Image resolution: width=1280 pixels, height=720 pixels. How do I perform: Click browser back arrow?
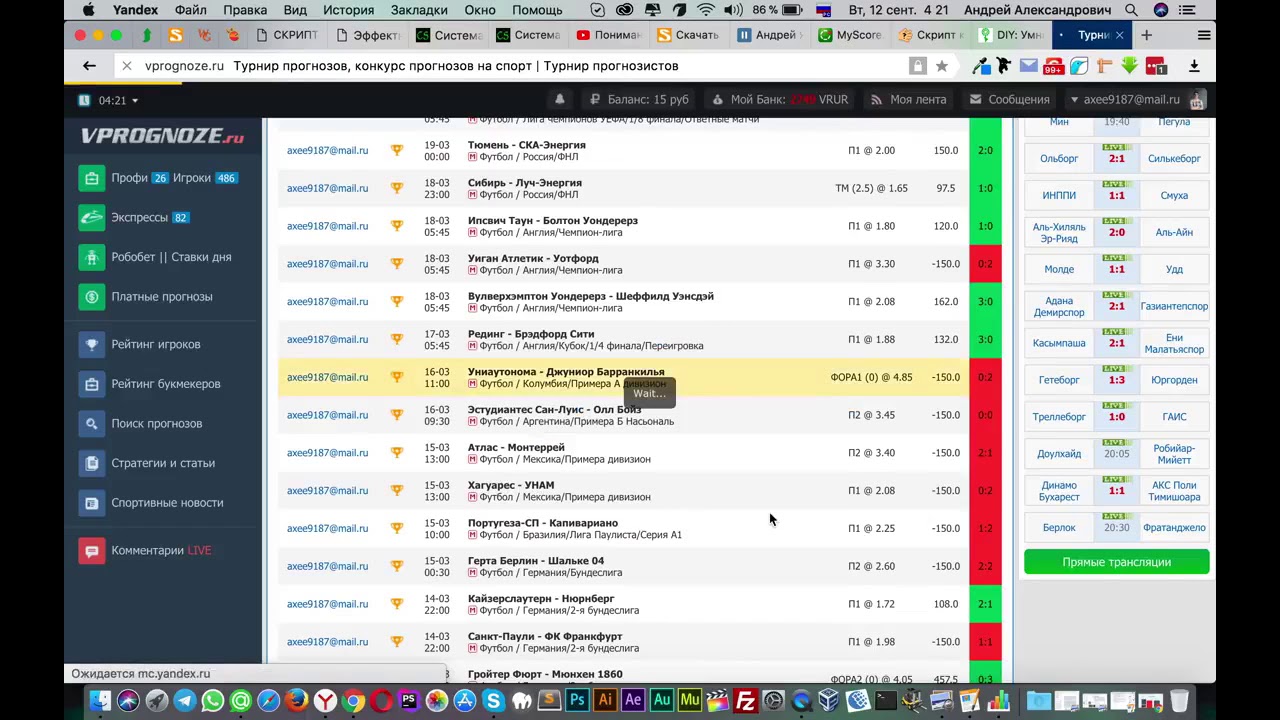(x=89, y=66)
